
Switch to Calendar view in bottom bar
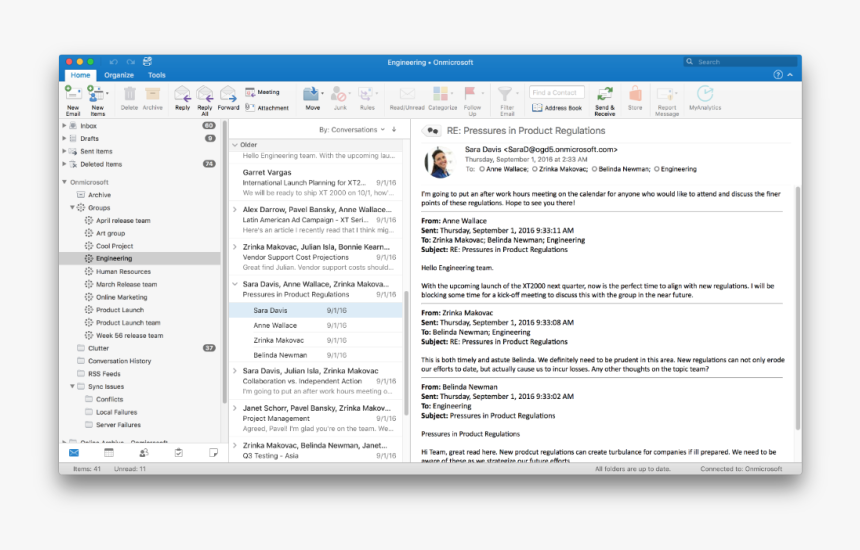point(108,453)
